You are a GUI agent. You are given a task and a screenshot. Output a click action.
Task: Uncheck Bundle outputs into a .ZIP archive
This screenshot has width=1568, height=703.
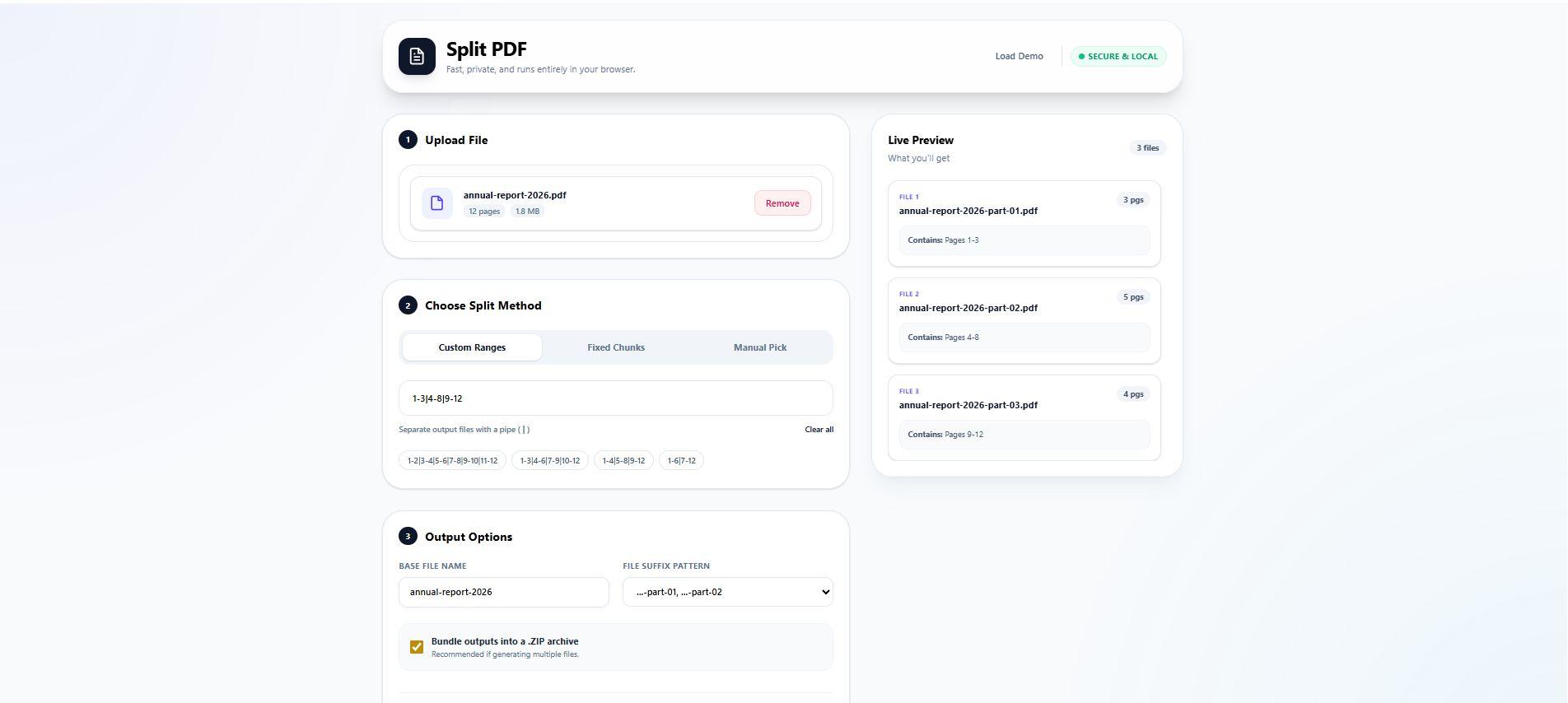point(417,647)
